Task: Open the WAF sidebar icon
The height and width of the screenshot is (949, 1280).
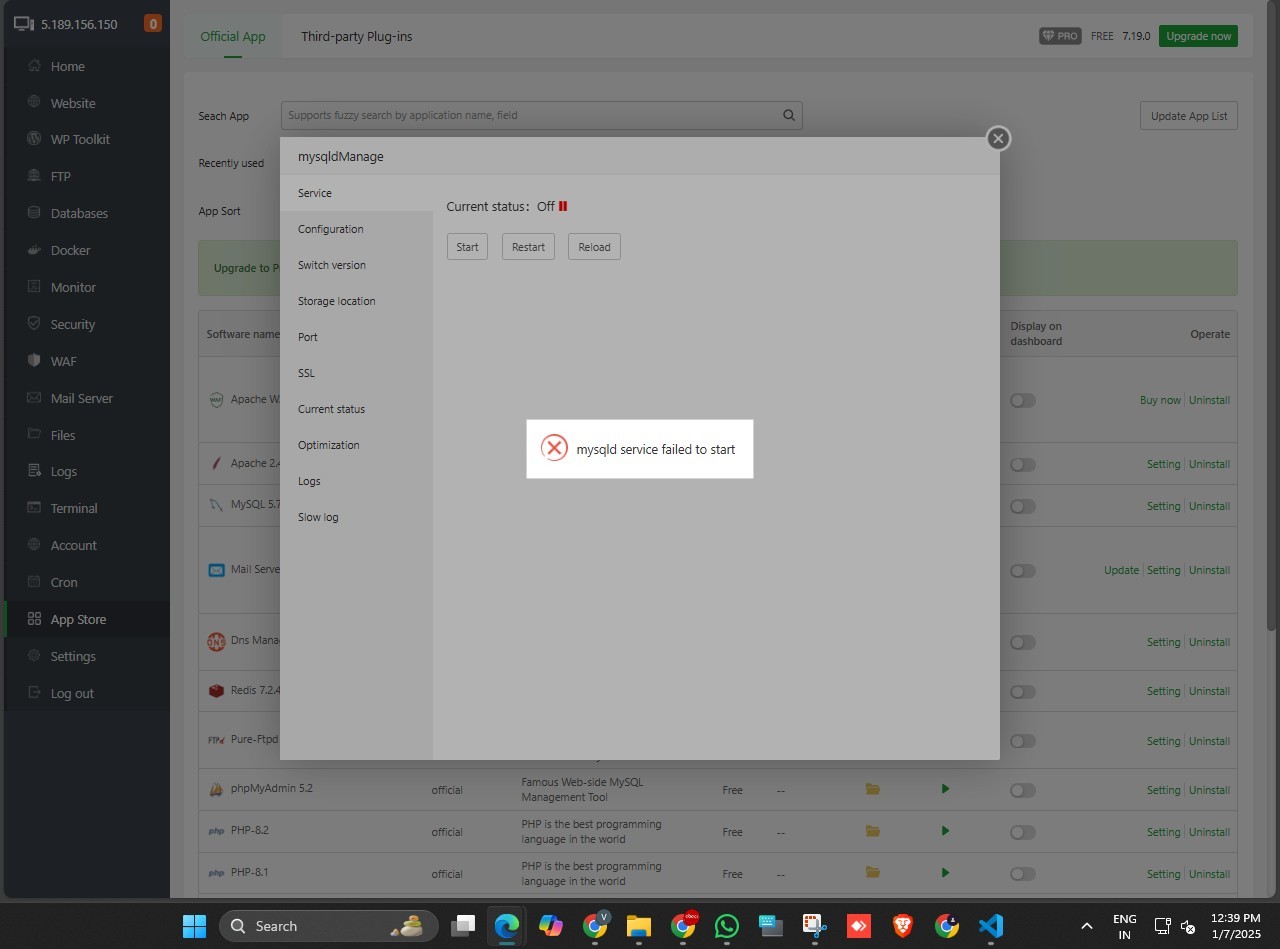Action: [x=34, y=361]
